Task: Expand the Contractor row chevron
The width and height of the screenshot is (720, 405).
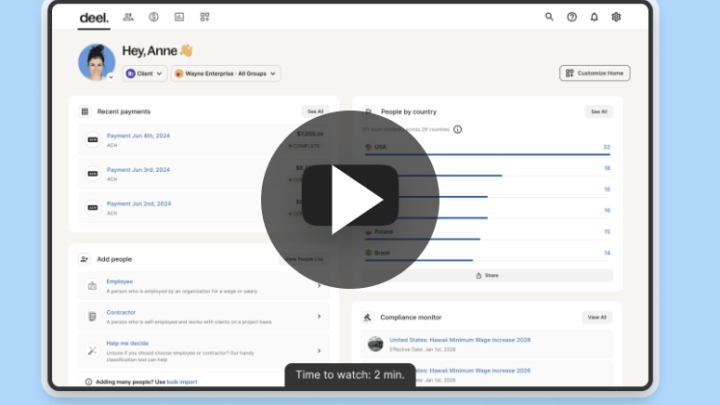Action: [x=319, y=316]
